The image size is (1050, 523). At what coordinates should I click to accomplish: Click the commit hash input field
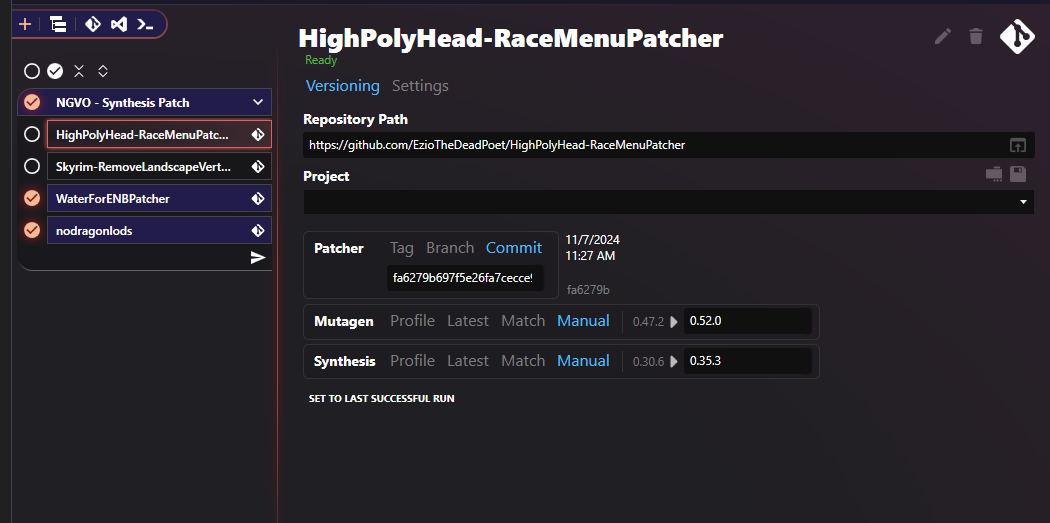pos(465,278)
